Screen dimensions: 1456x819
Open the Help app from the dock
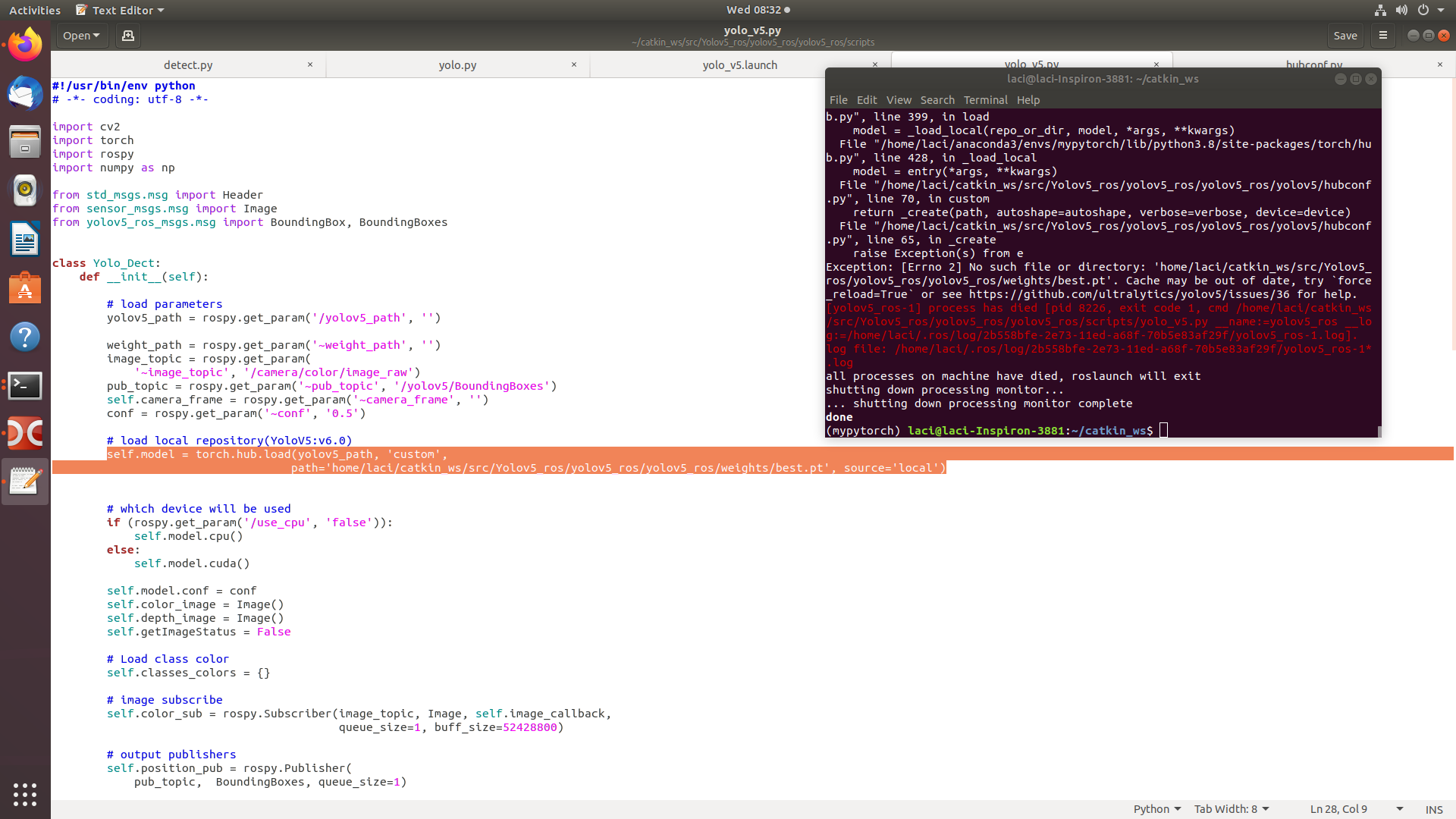25,337
